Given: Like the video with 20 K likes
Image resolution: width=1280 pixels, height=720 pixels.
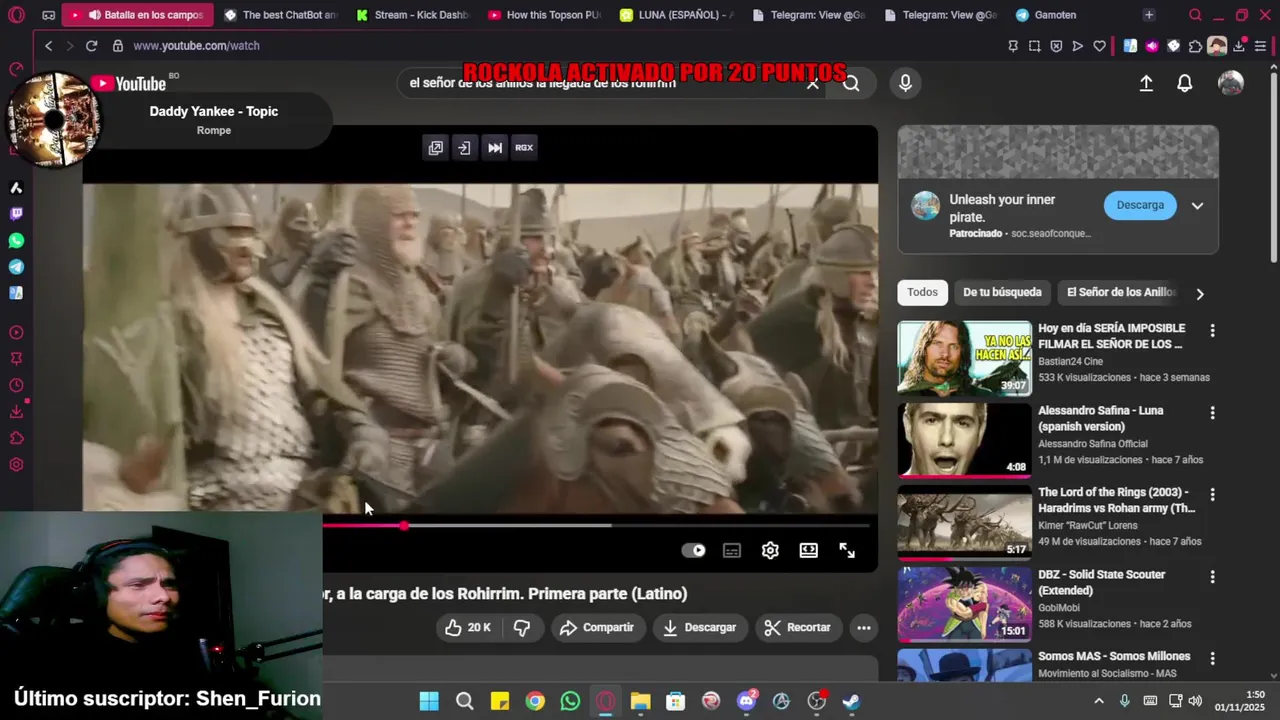Looking at the screenshot, I should pos(468,628).
